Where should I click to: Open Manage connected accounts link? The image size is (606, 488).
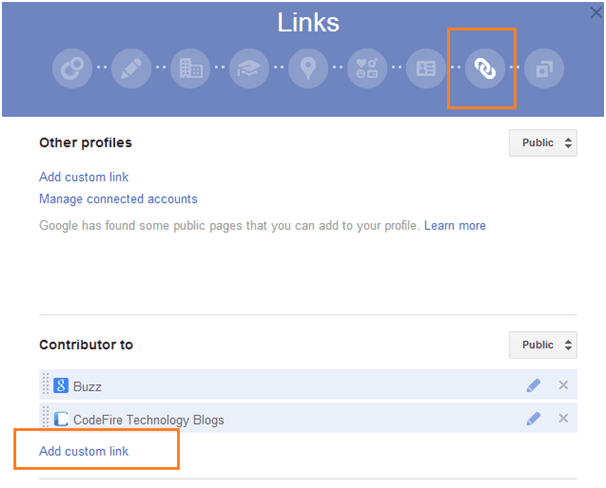click(x=118, y=199)
